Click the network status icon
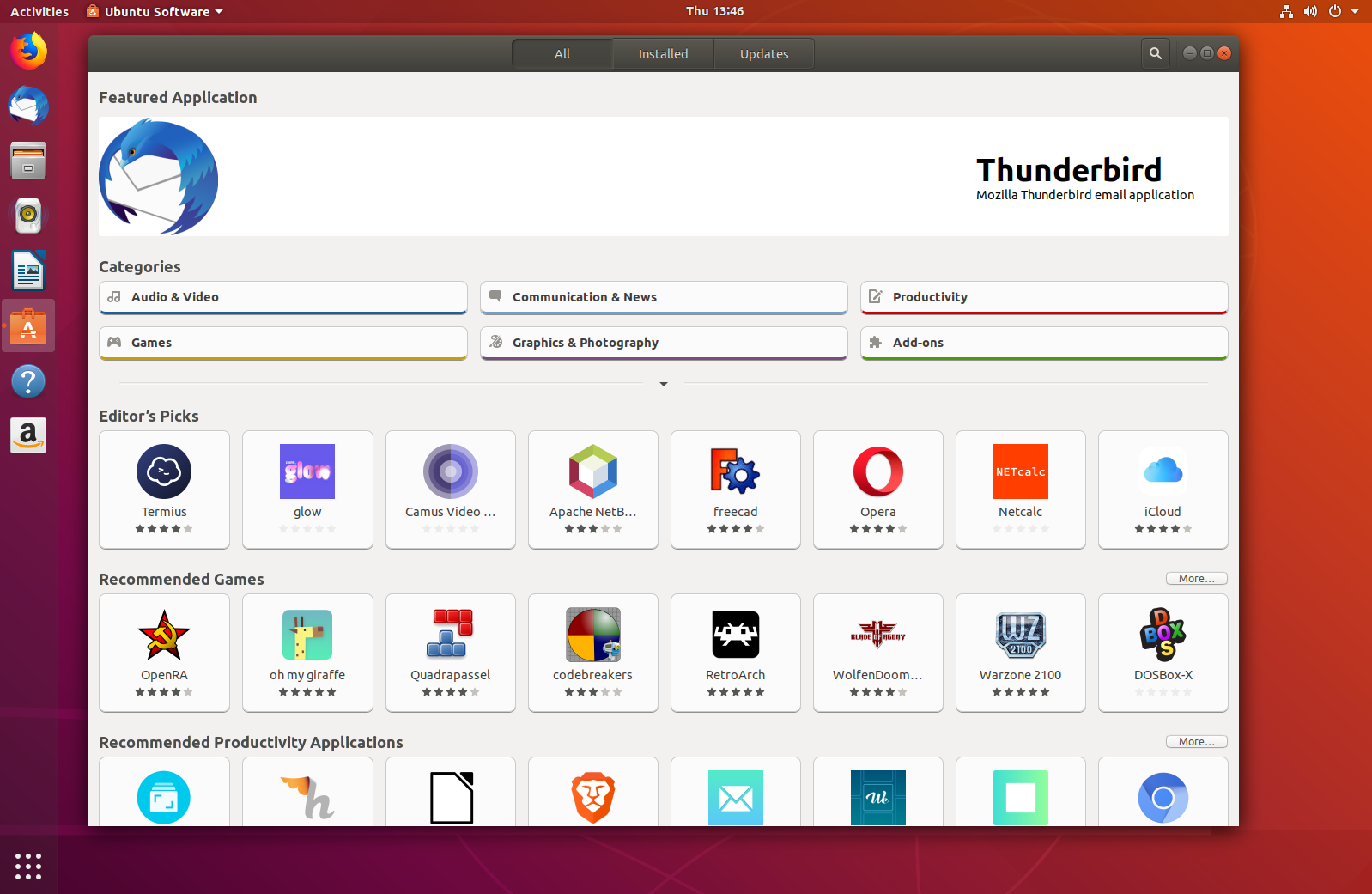1372x894 pixels. click(x=1286, y=11)
